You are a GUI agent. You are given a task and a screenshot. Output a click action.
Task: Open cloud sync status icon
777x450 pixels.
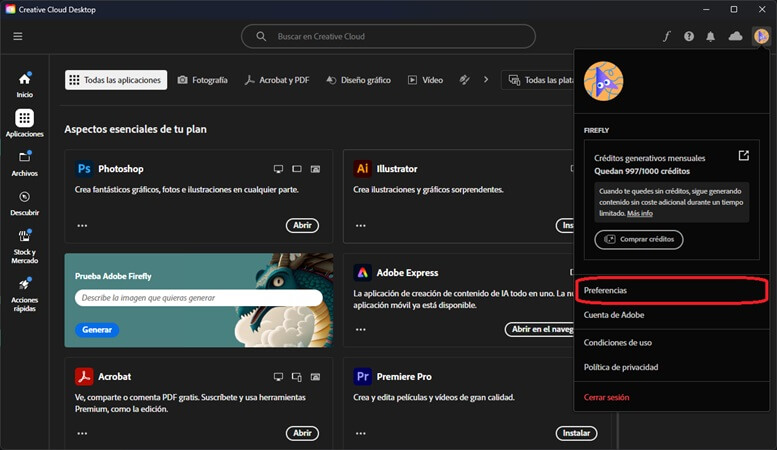[735, 36]
